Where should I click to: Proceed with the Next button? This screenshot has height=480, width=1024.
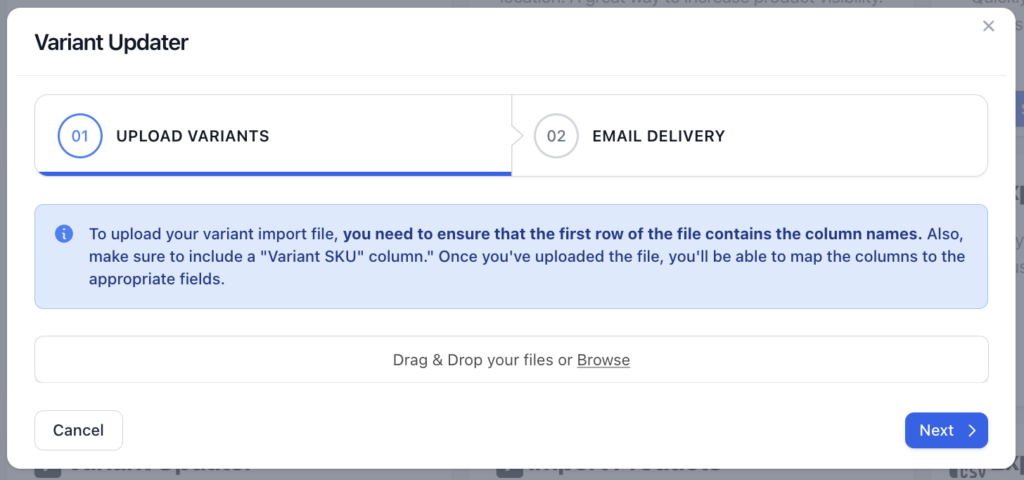pyautogui.click(x=945, y=431)
